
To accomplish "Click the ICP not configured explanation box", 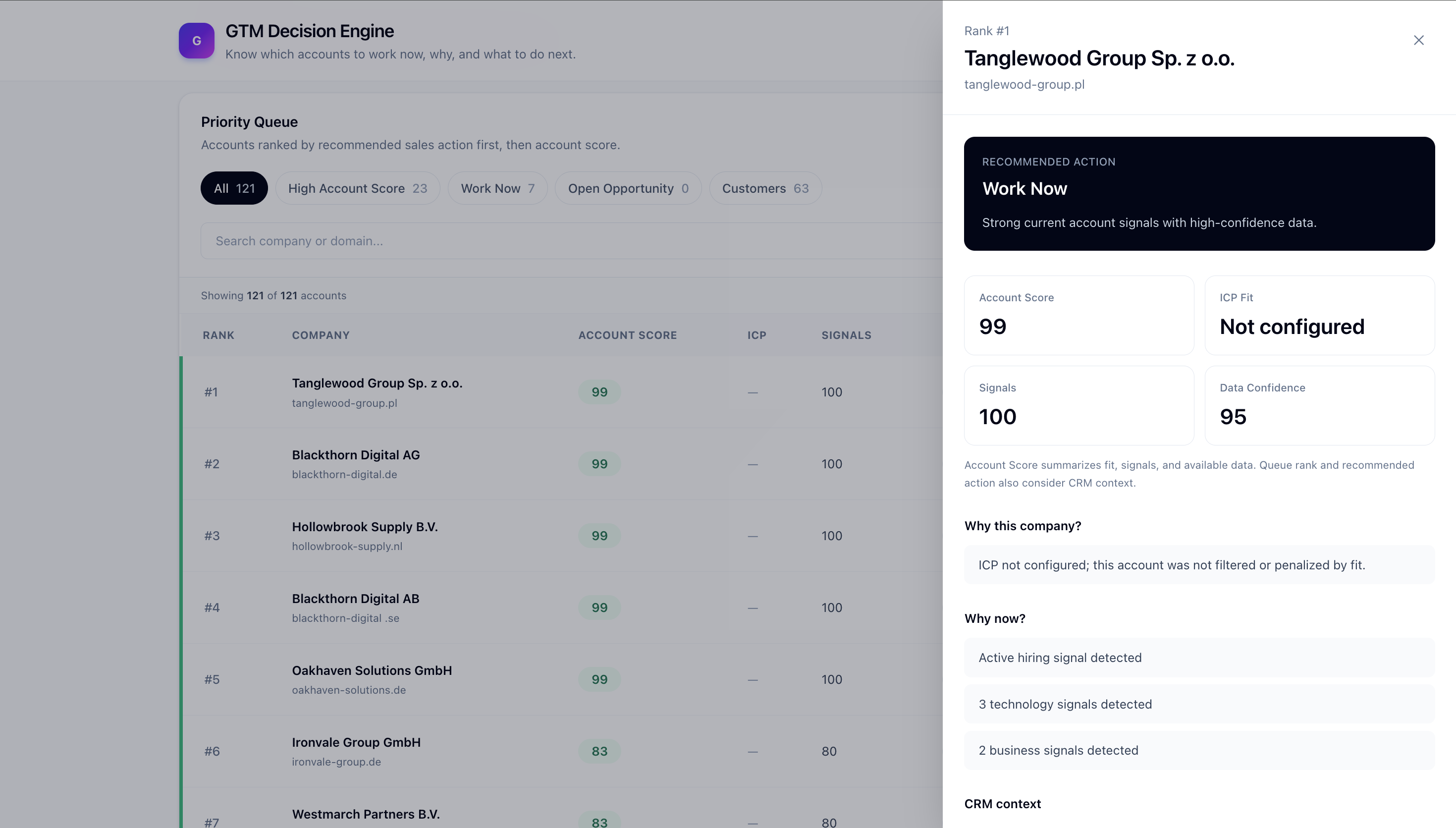I will click(x=1199, y=565).
